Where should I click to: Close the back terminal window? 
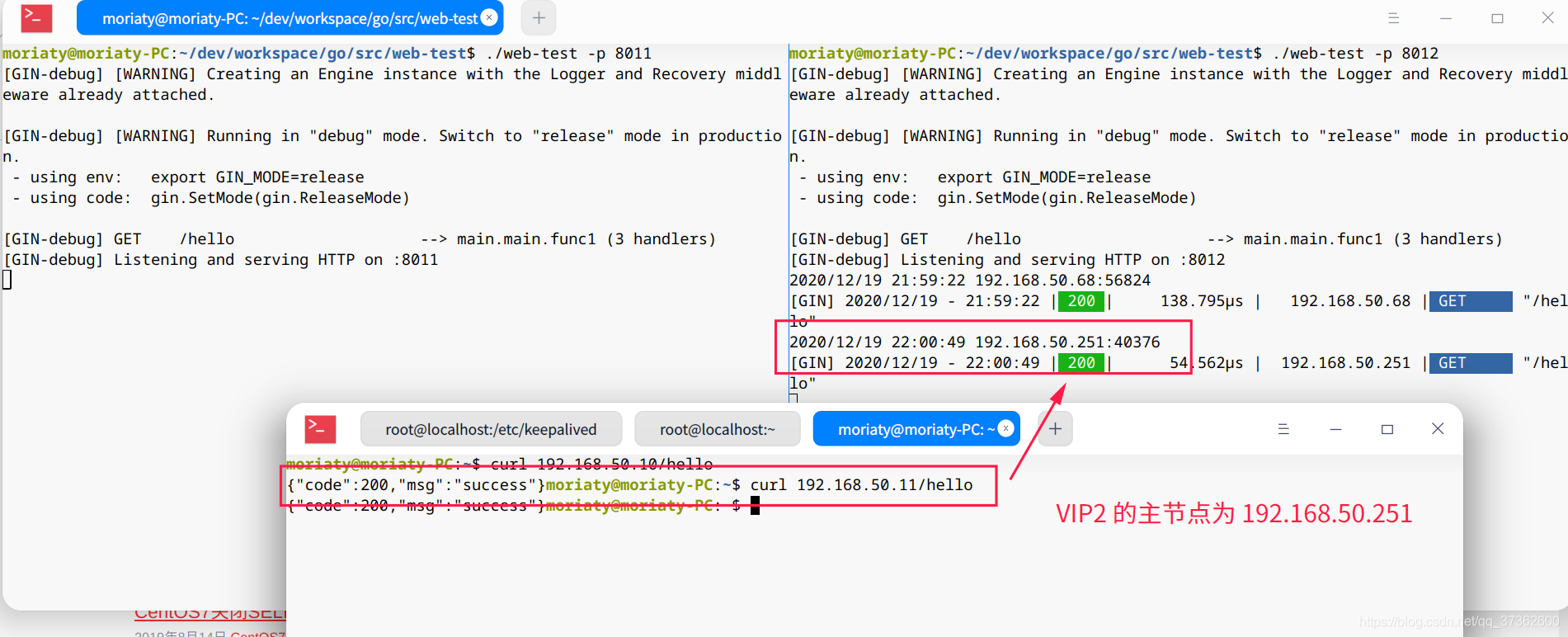coord(1547,17)
